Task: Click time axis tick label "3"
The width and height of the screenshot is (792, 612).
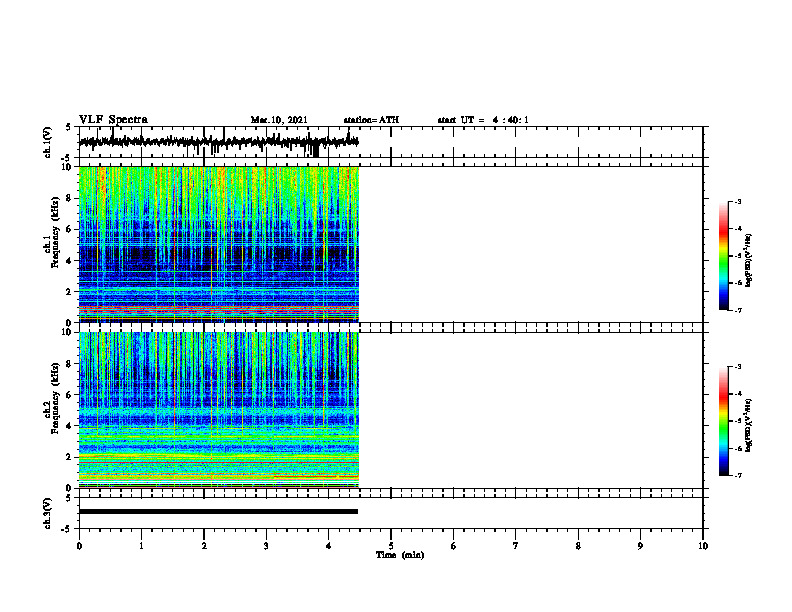Action: tap(266, 546)
